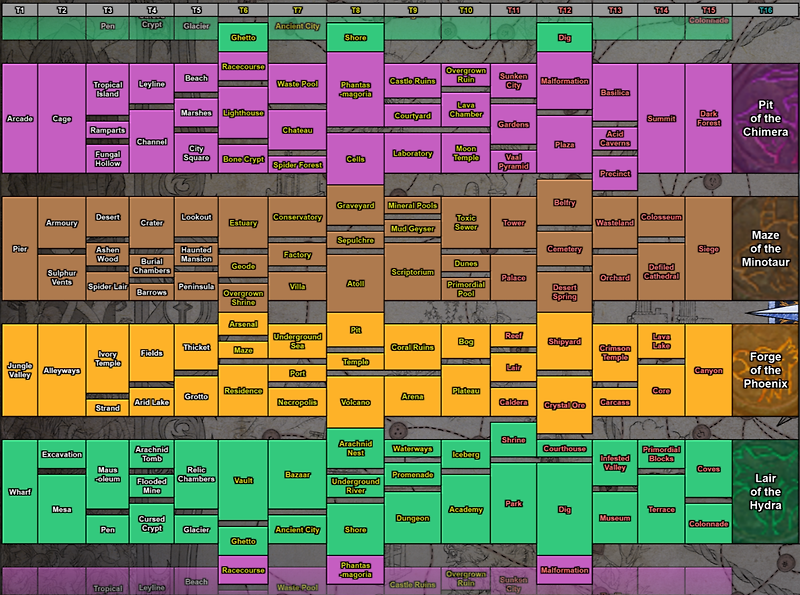The height and width of the screenshot is (595, 800).
Task: Click the brown Pier map cell
Action: (x=20, y=249)
